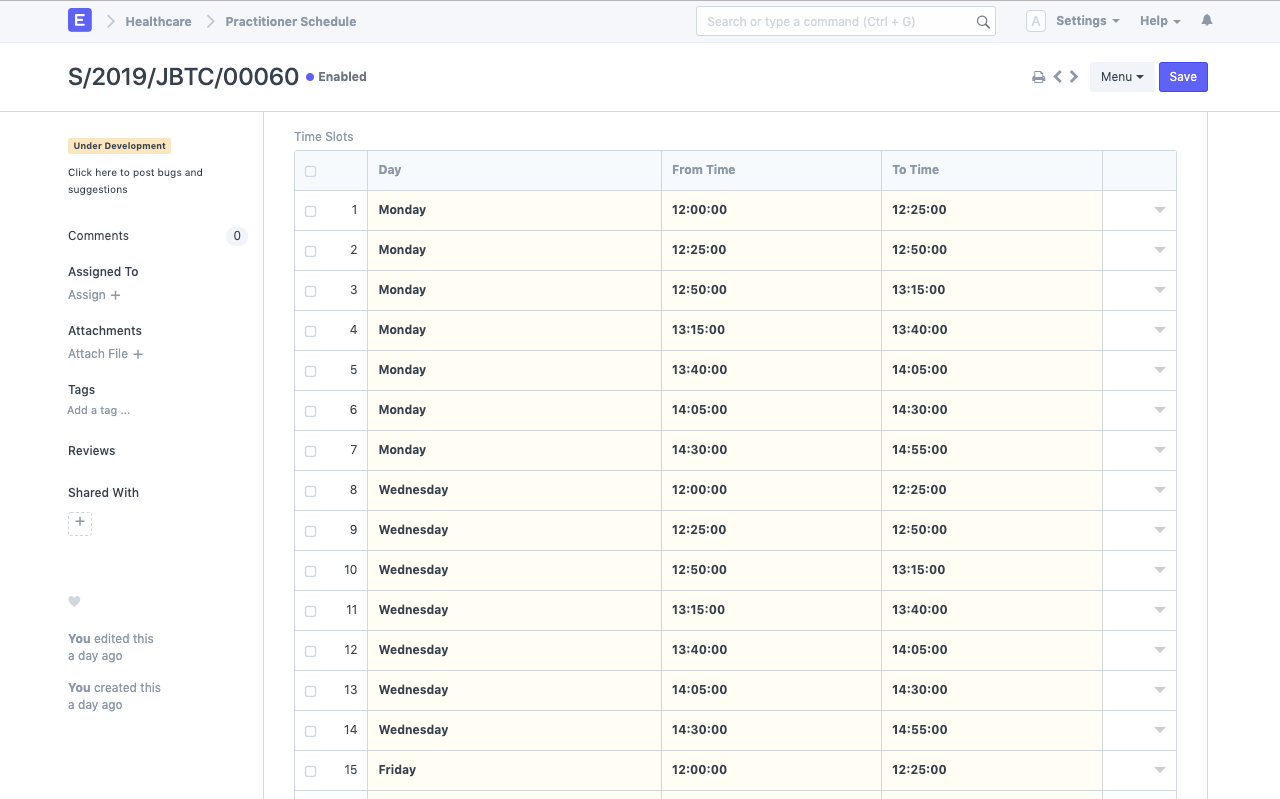The width and height of the screenshot is (1280, 799).
Task: Like this document with heart icon
Action: 74,601
